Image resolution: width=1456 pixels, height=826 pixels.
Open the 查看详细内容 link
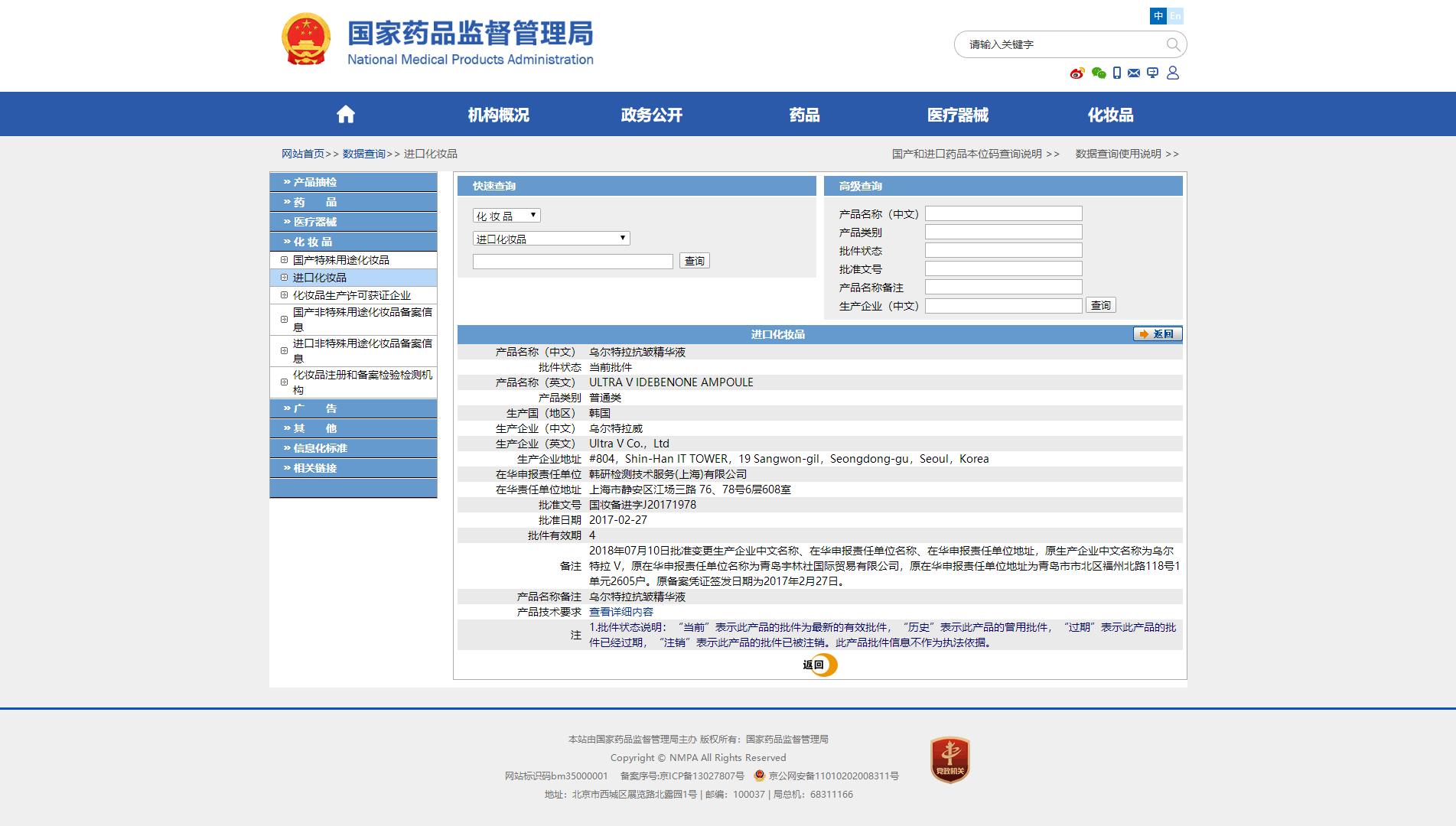[621, 611]
